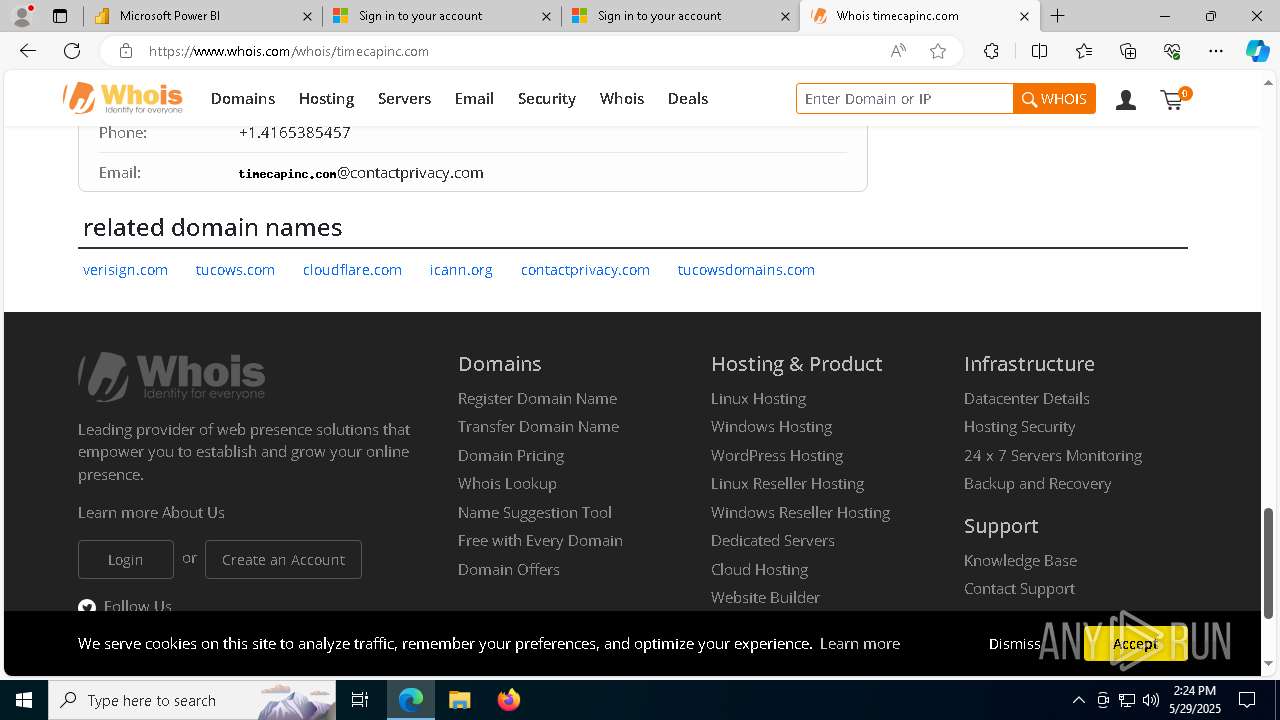The image size is (1280, 720).
Task: Focus the Enter Domain or IP field
Action: [905, 99]
